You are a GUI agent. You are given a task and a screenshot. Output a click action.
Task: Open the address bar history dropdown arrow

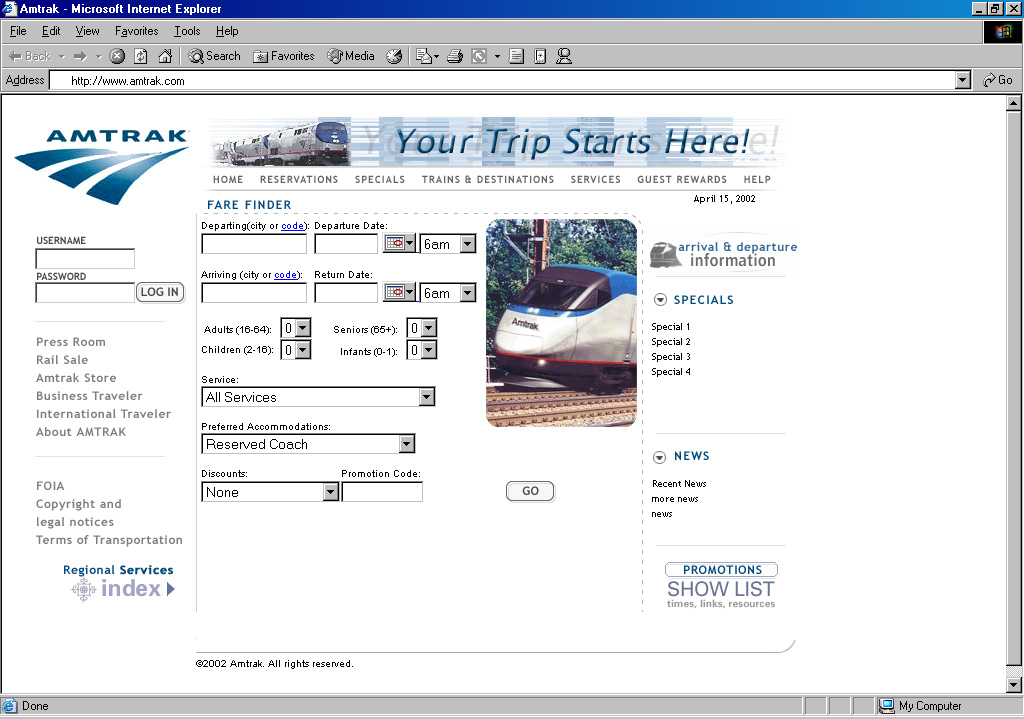(x=962, y=80)
